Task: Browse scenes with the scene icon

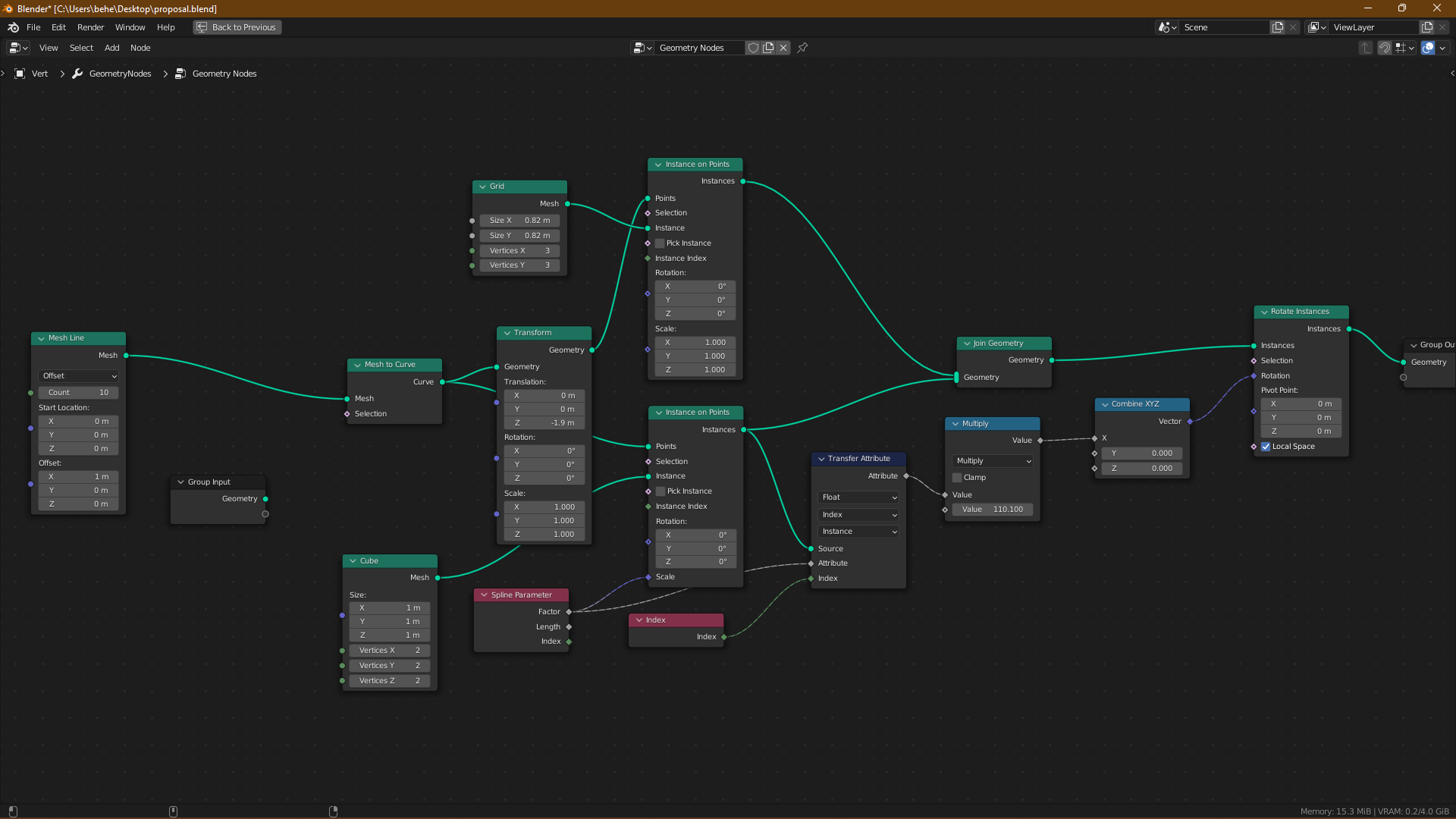Action: pos(1167,27)
